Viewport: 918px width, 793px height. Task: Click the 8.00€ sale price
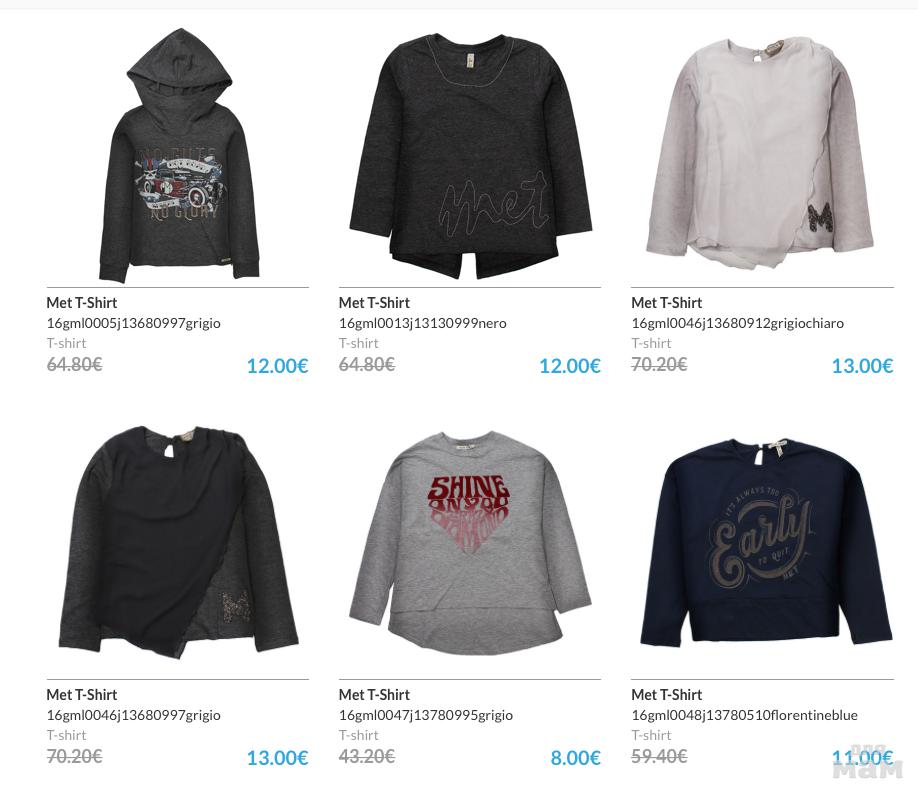click(576, 758)
